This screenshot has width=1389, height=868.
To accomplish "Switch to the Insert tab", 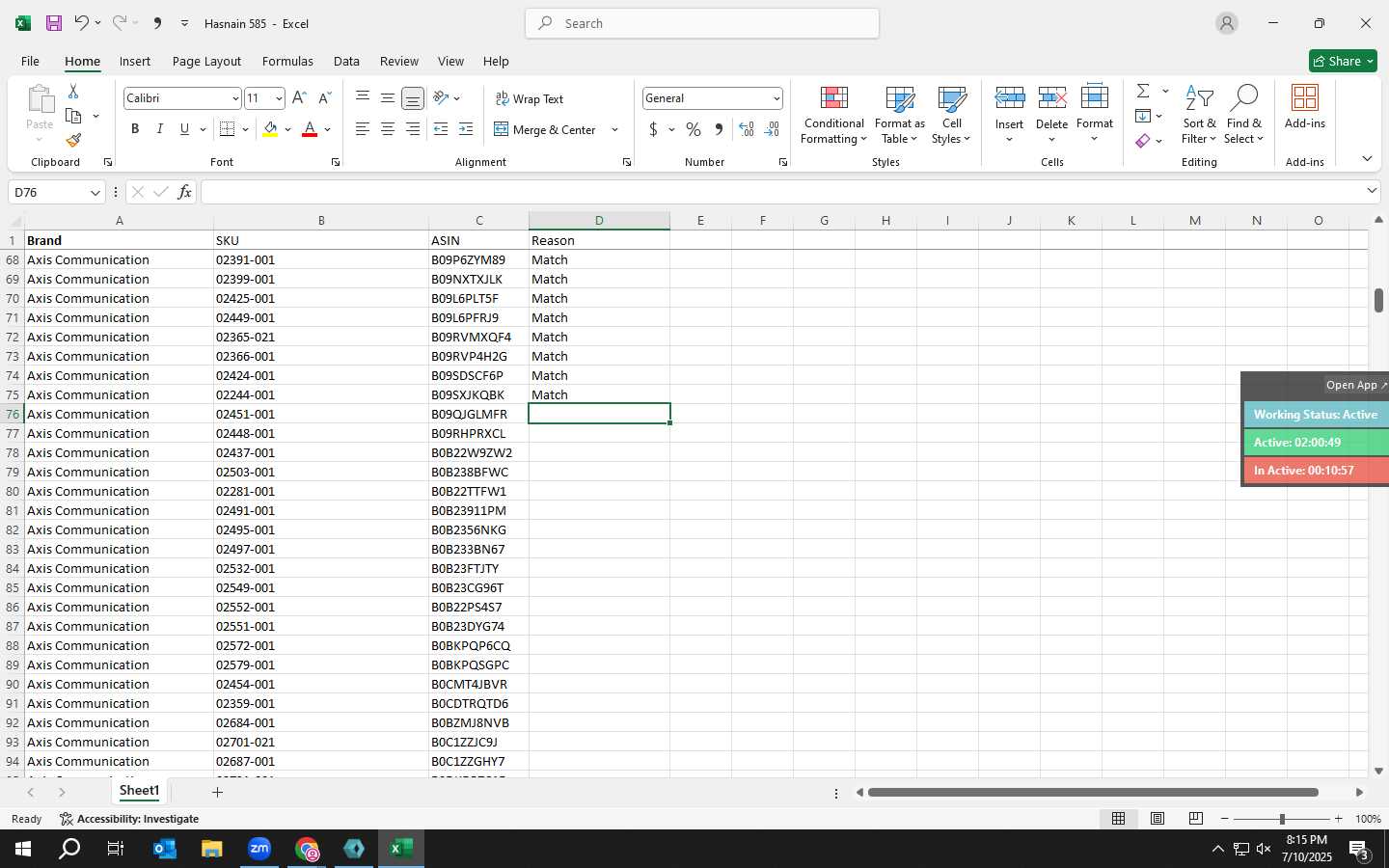I will coord(135,61).
